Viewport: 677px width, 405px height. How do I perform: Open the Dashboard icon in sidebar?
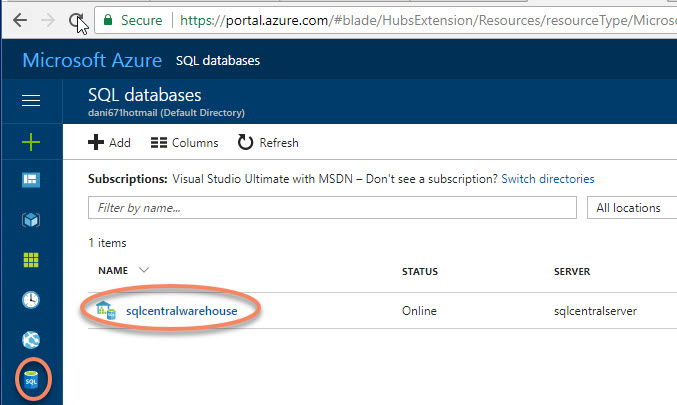pyautogui.click(x=31, y=180)
